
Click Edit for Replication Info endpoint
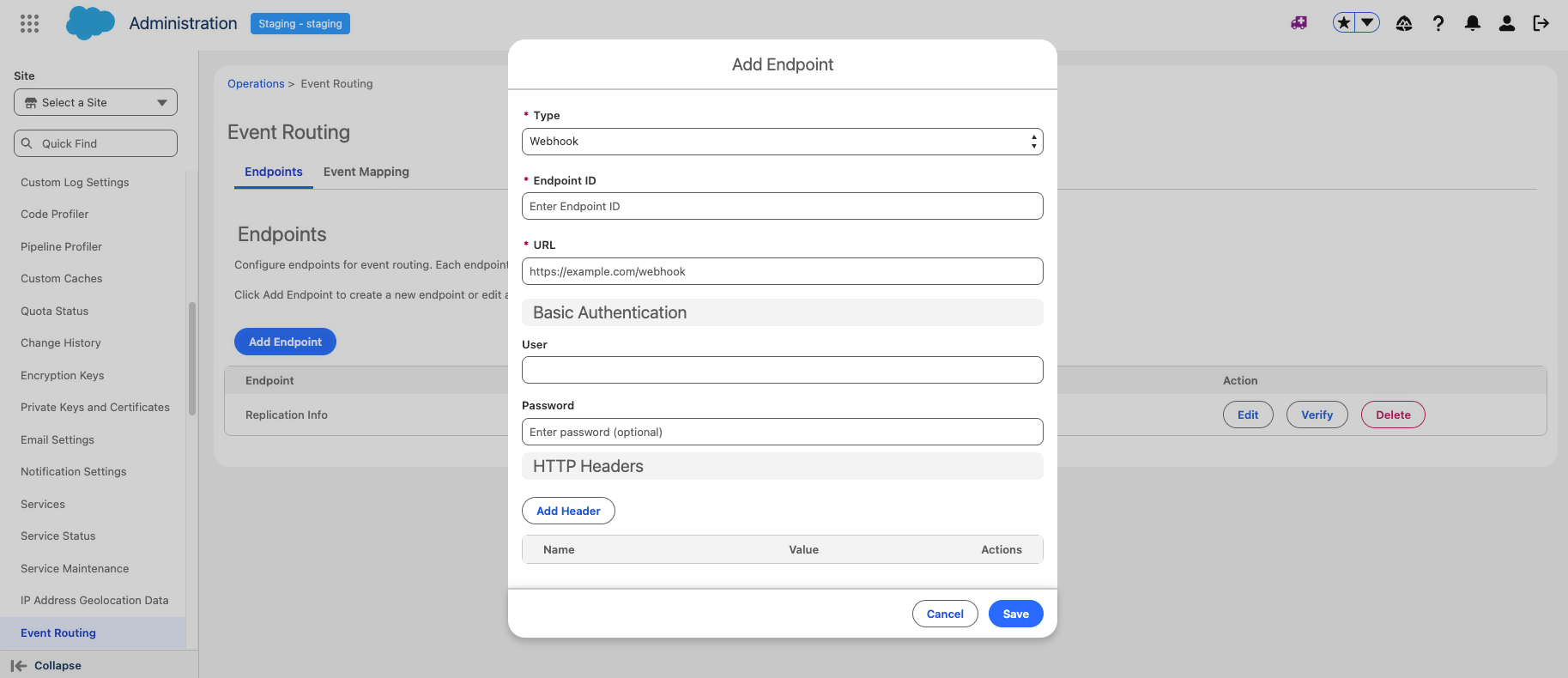click(1248, 415)
